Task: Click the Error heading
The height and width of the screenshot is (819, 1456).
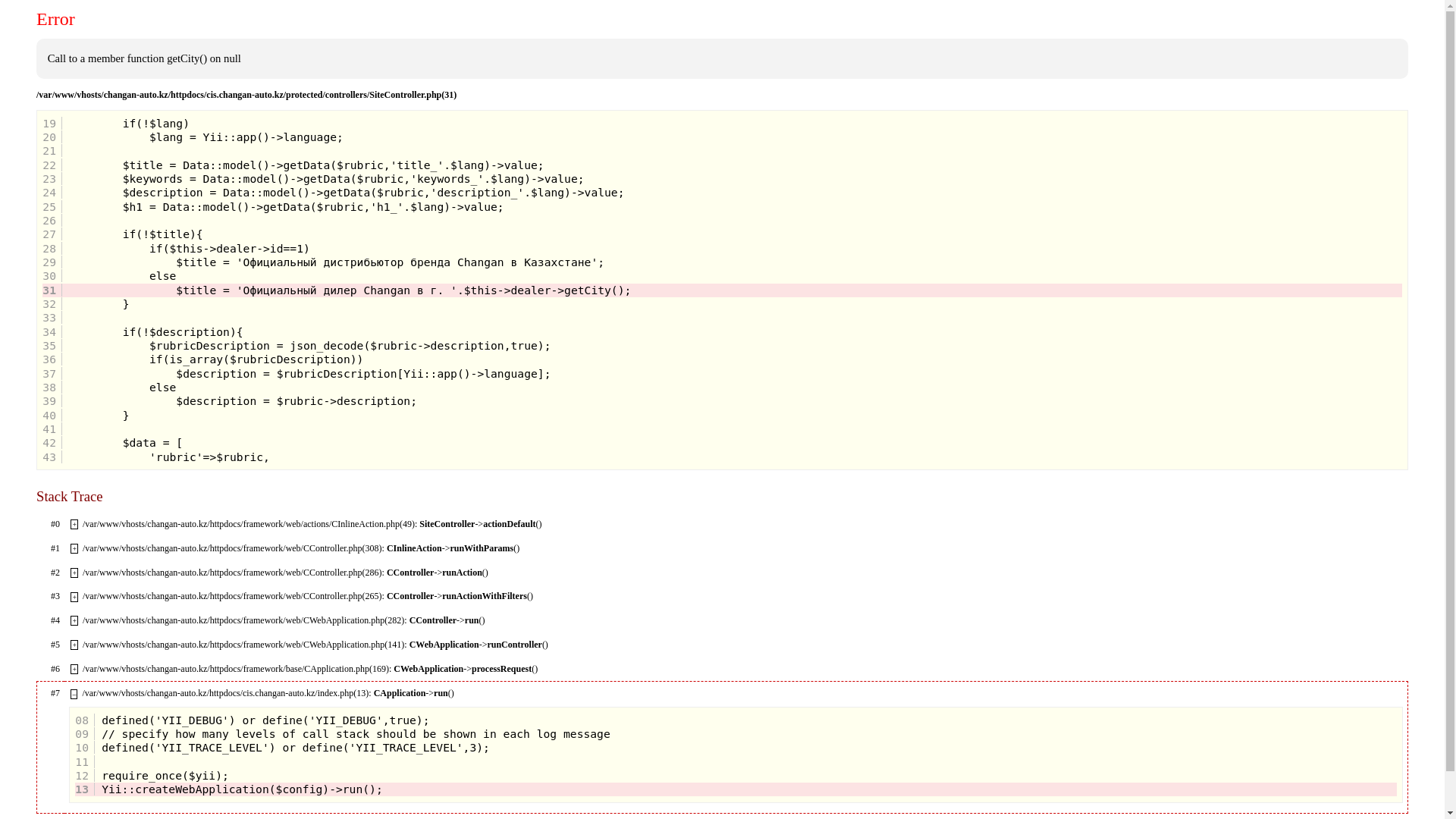Action: (x=55, y=20)
